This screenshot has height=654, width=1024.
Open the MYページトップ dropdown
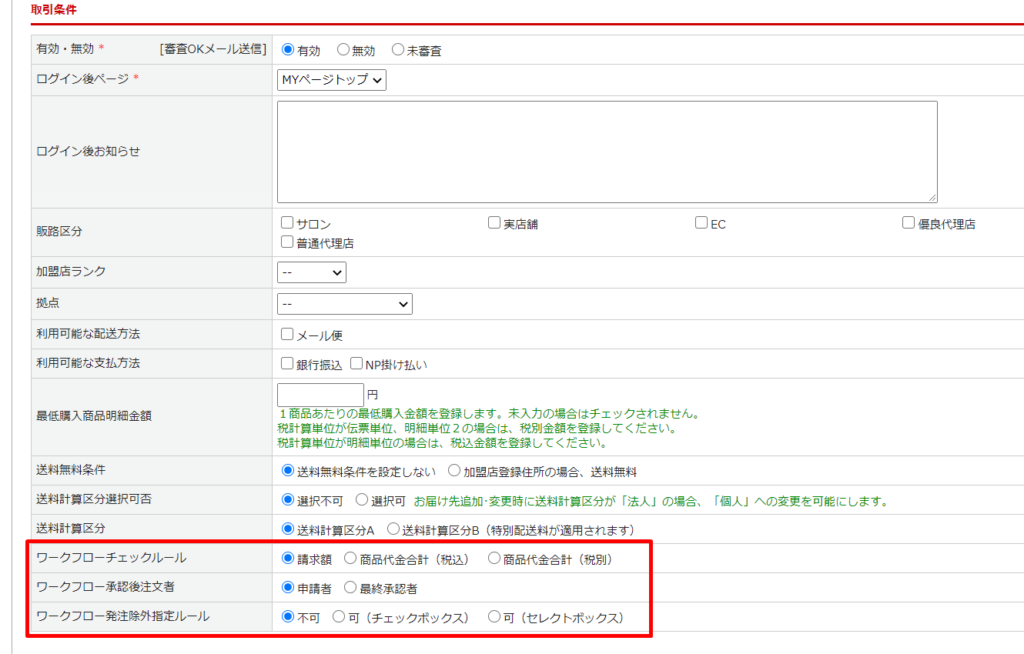[x=332, y=80]
